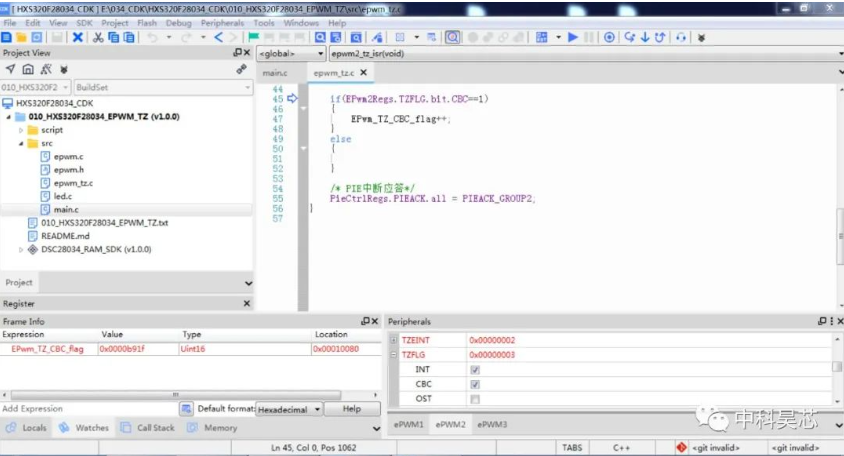Open the Hexadecimal default format dropdown
Viewport: 844px width, 456px height.
pyautogui.click(x=290, y=410)
